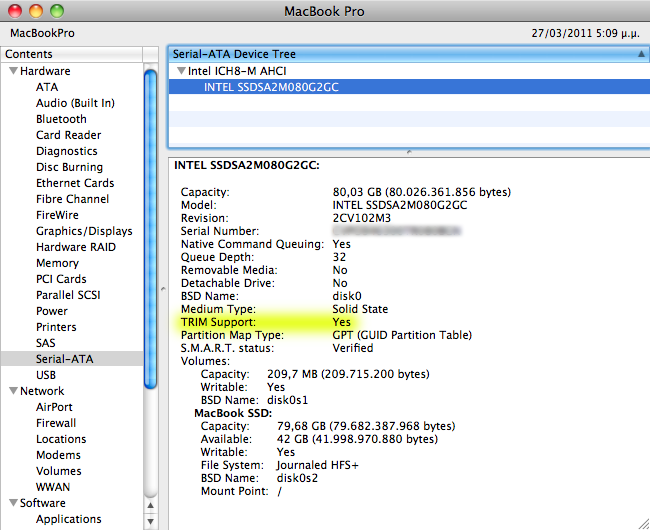Select Volumes under Network
This screenshot has height=530, width=650.
point(58,471)
